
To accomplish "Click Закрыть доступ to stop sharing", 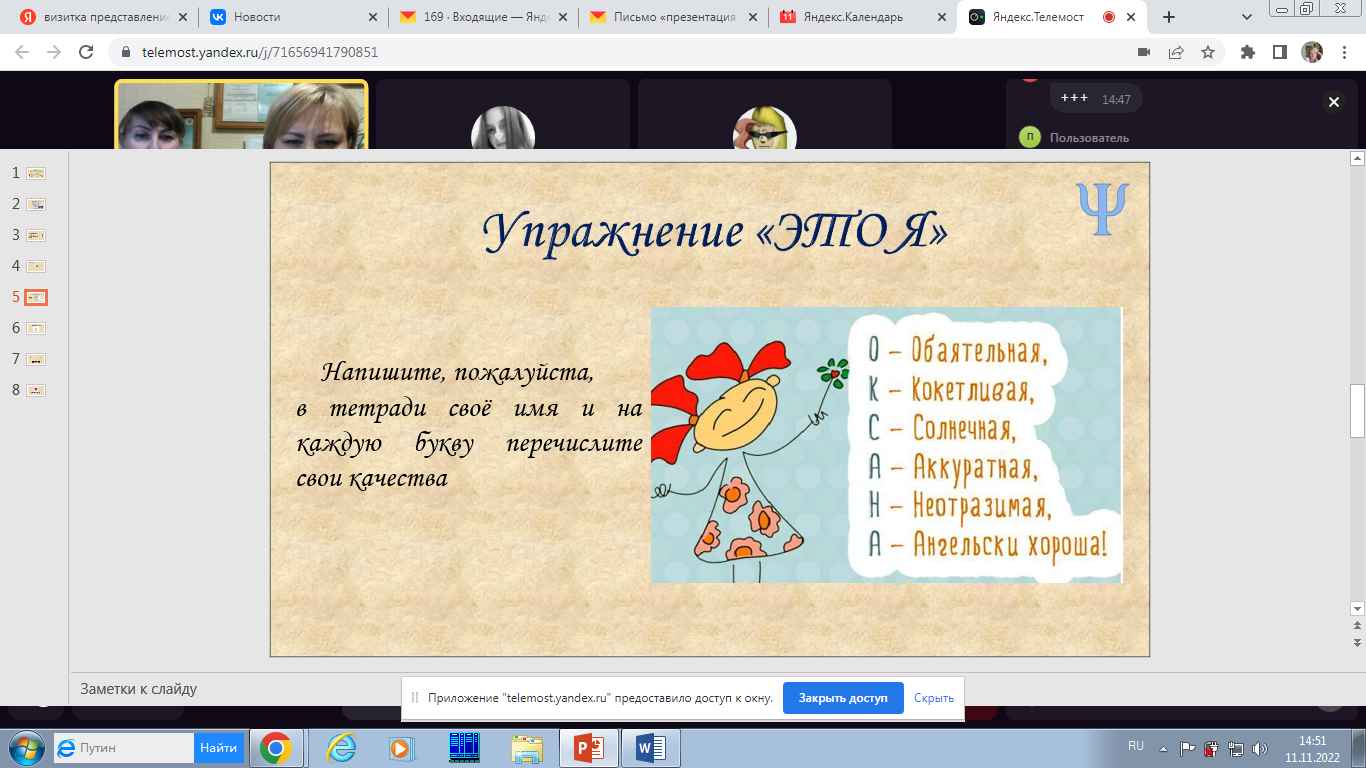I will pyautogui.click(x=843, y=698).
